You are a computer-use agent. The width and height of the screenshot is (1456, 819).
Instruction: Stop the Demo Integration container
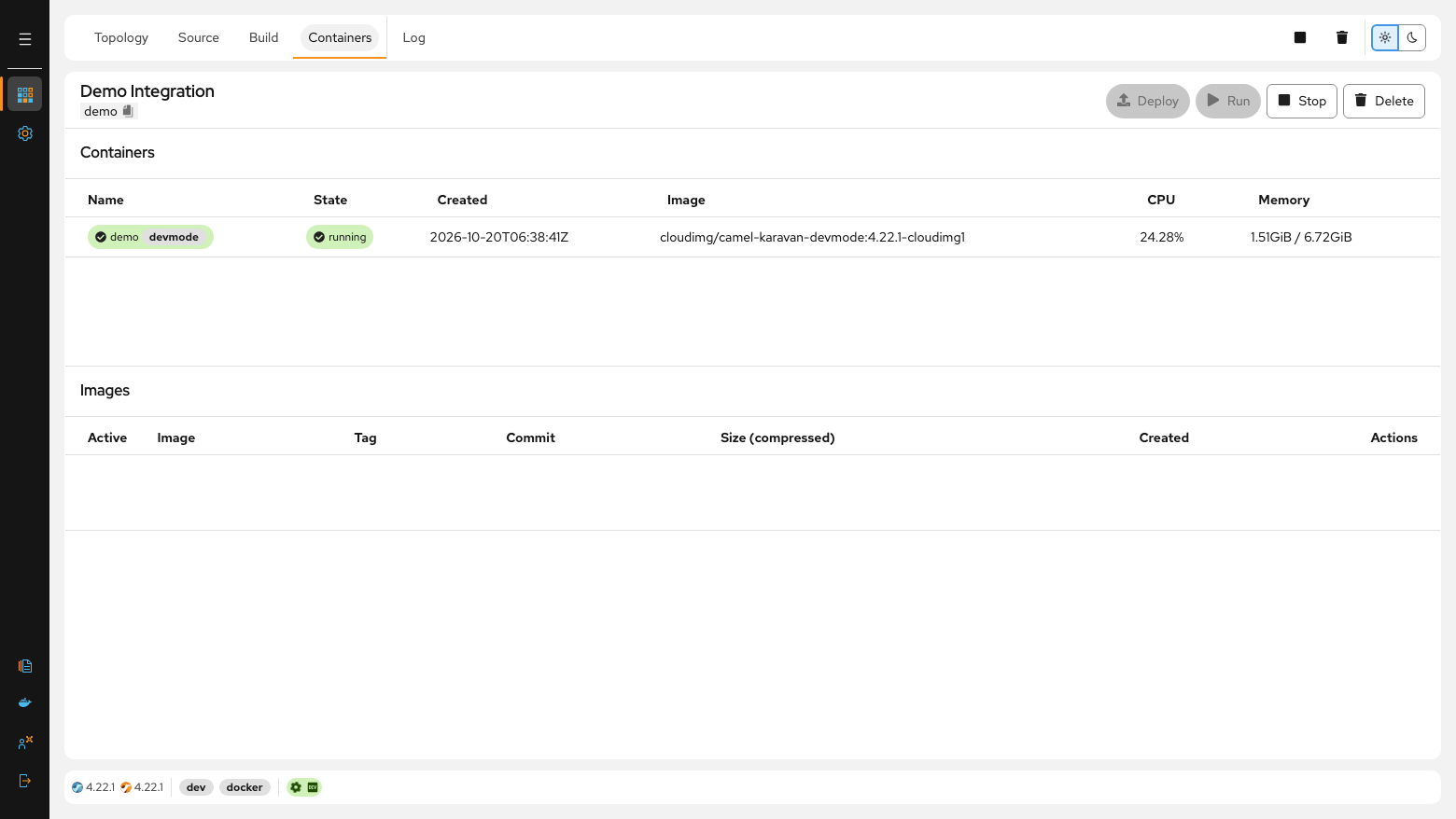[1302, 101]
